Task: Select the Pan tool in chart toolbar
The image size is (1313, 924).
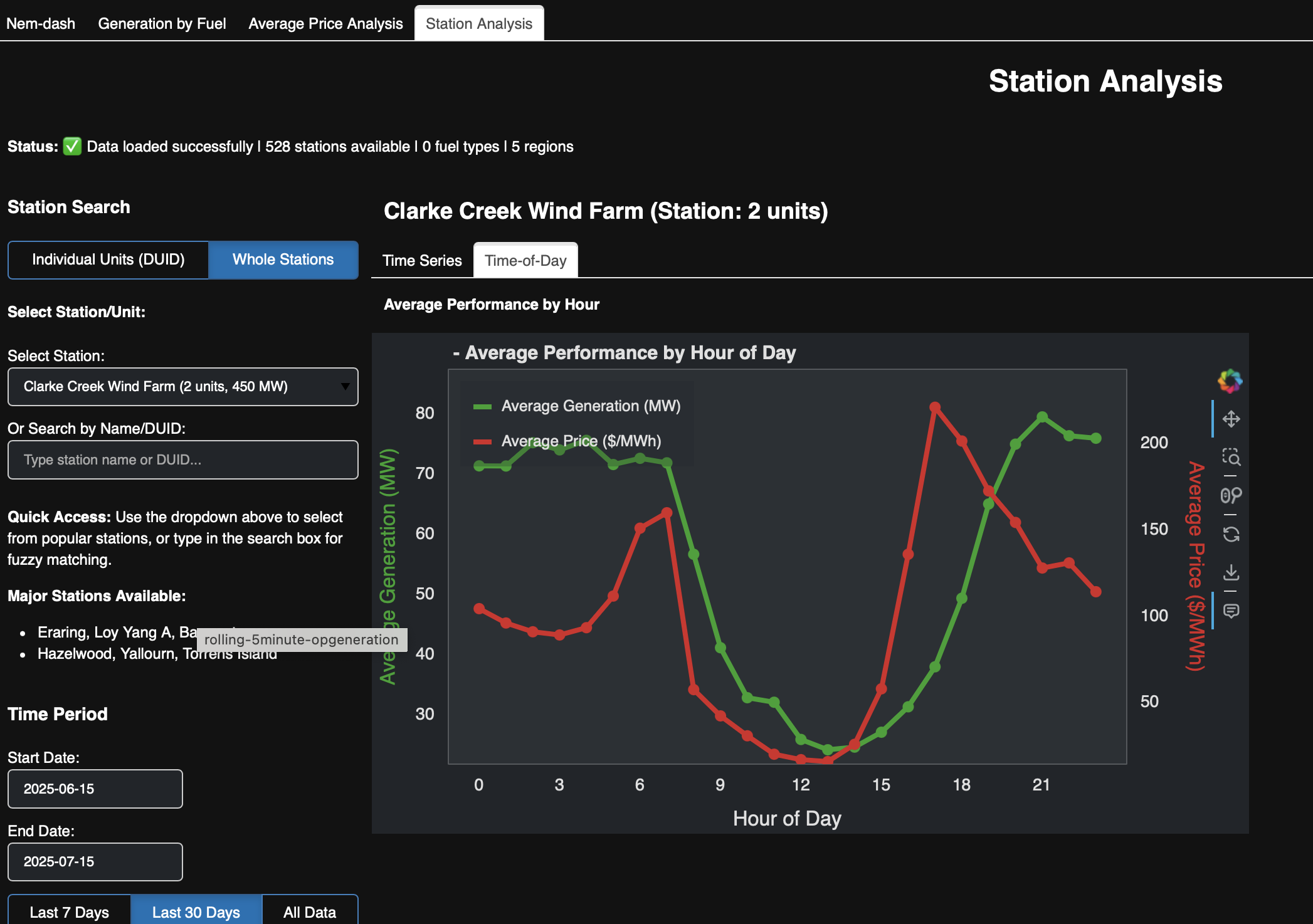Action: [1231, 419]
